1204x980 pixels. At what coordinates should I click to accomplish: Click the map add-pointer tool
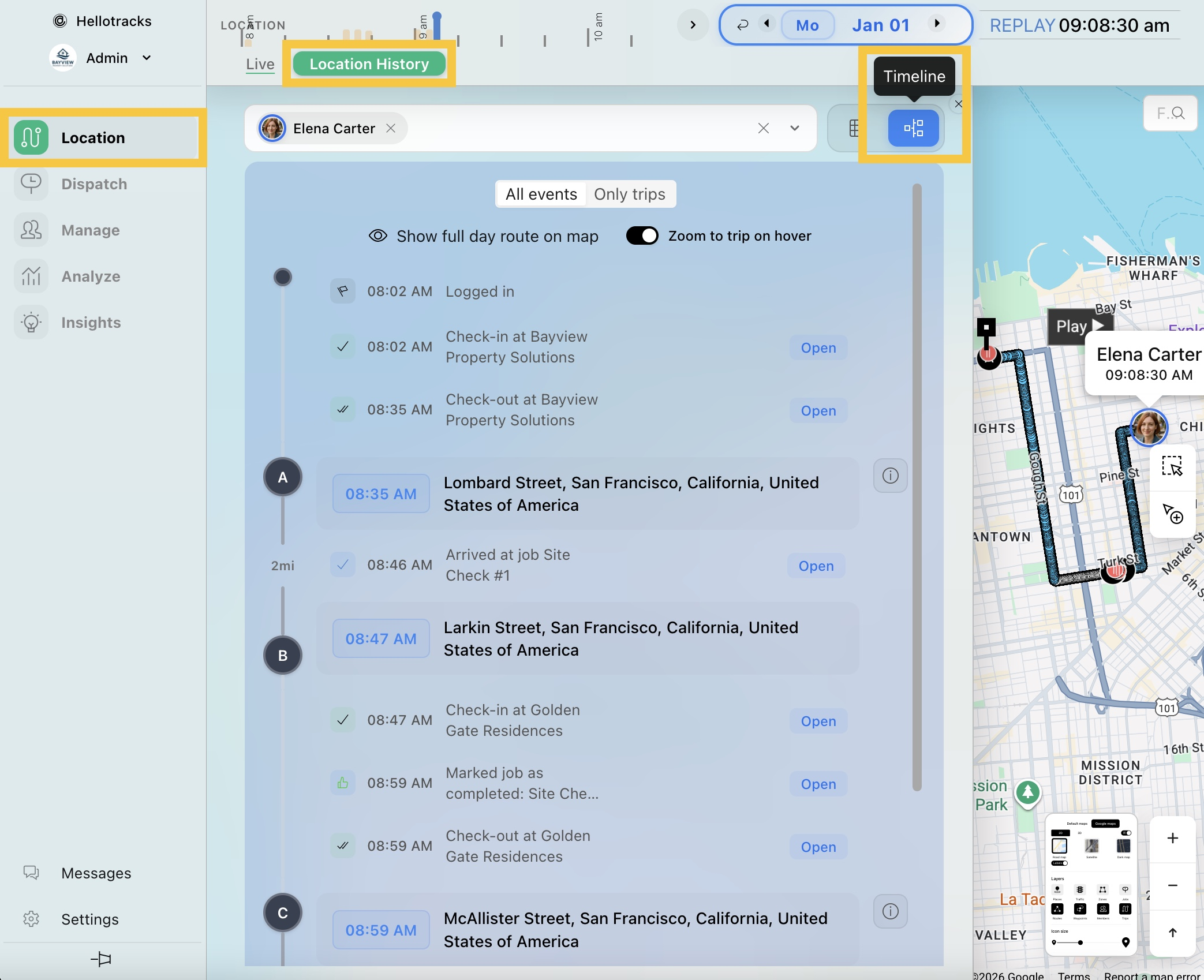pyautogui.click(x=1172, y=513)
